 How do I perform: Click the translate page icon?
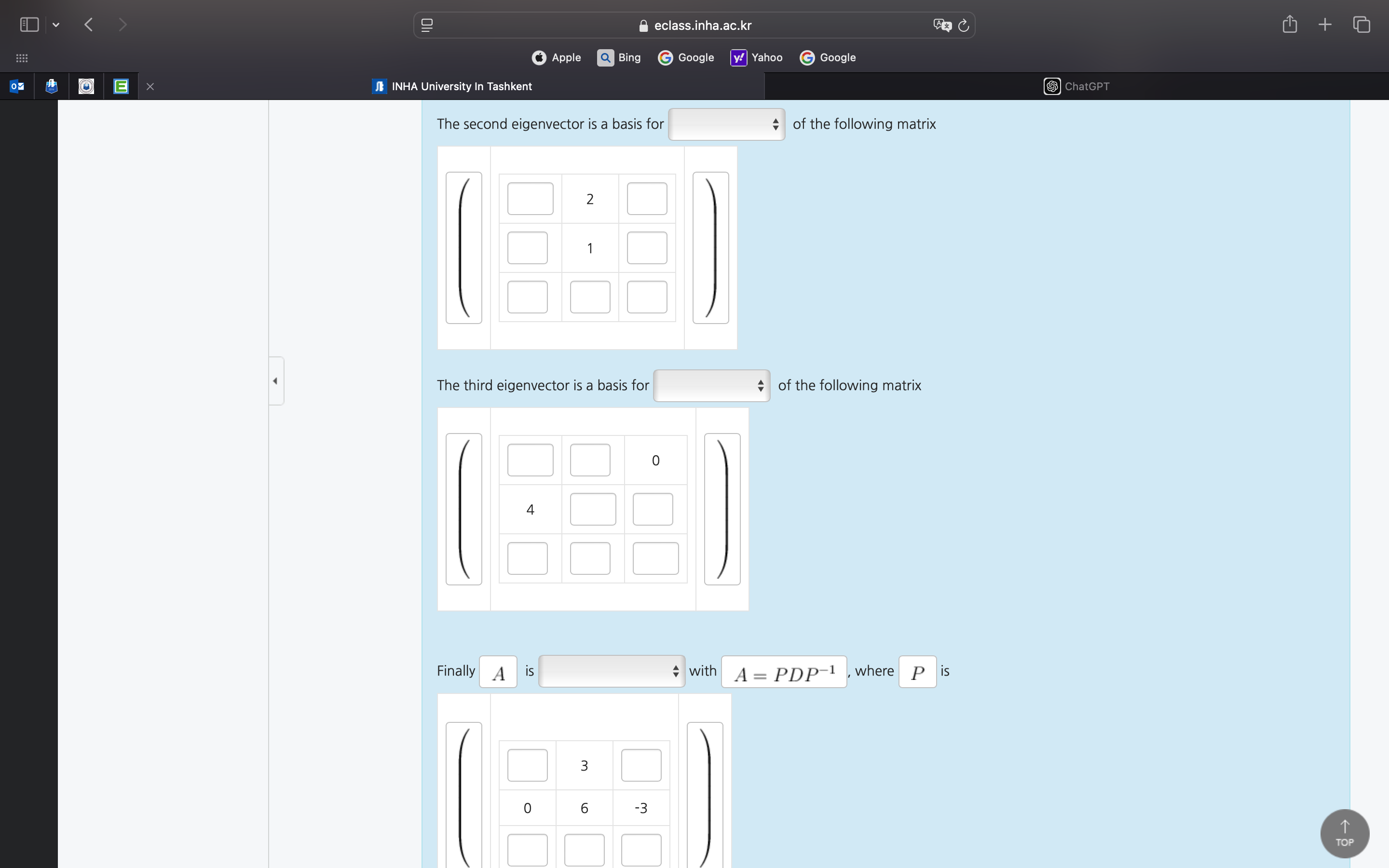point(942,25)
